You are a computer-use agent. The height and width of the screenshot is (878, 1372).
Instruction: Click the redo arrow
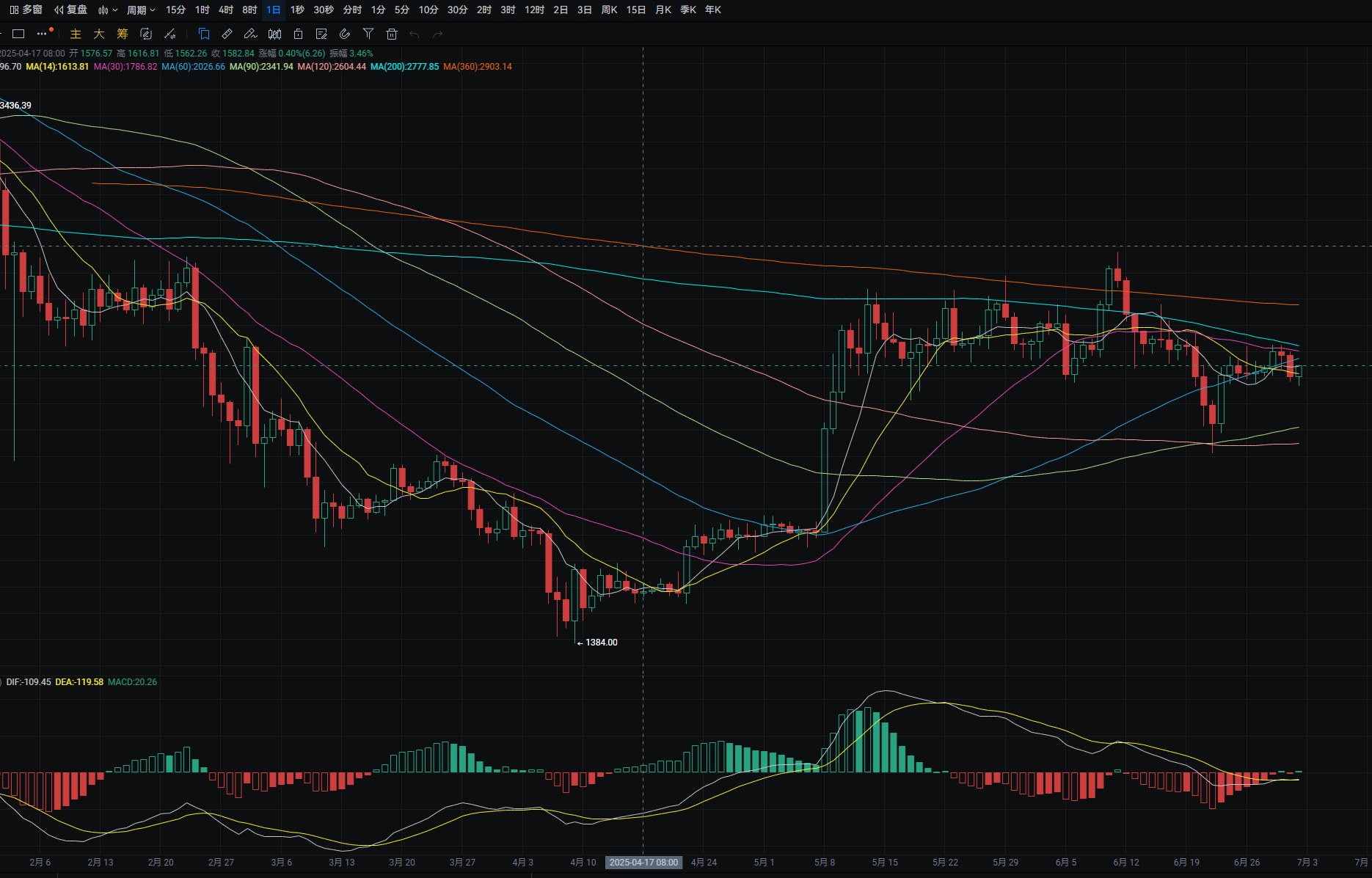(438, 34)
